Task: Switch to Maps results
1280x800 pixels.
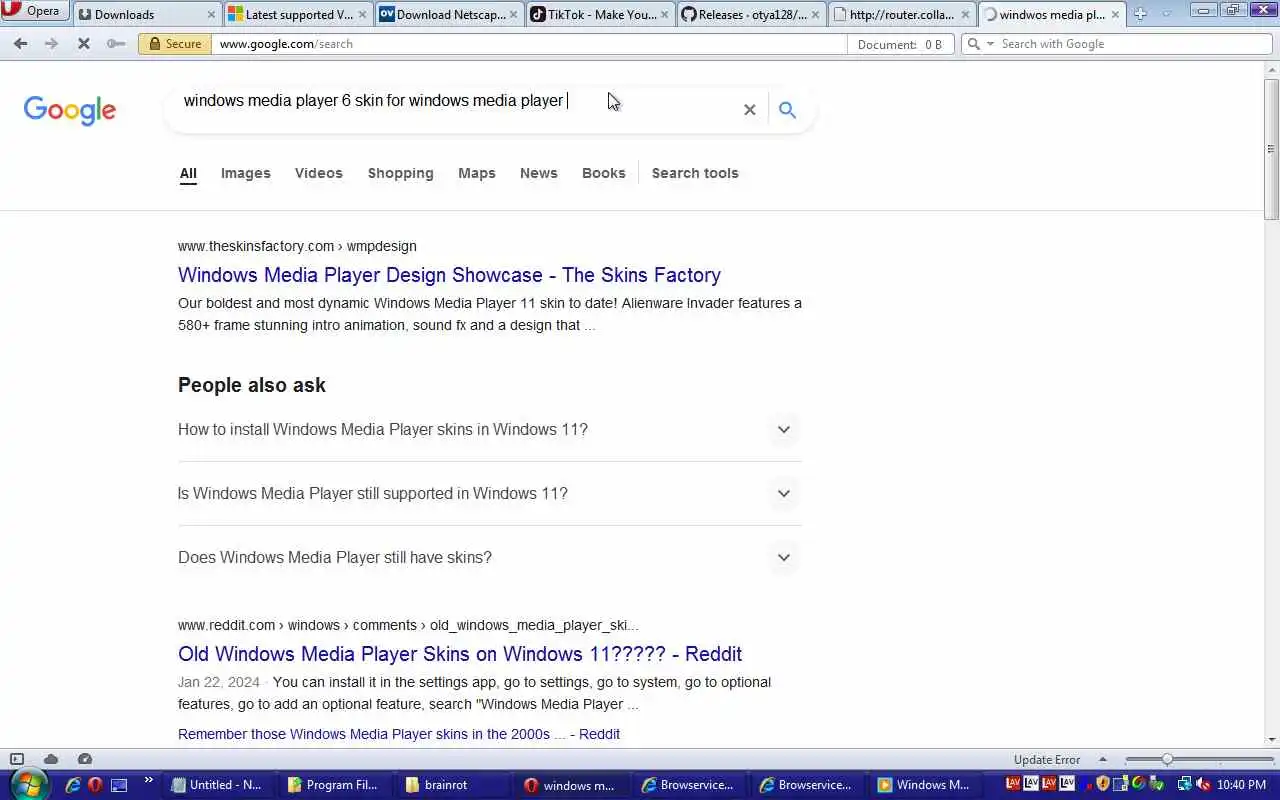Action: [477, 173]
